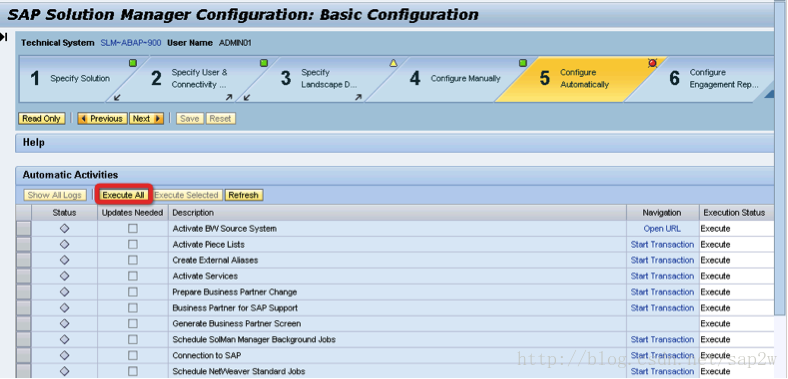Click status diamond for Activate Piece Lists

point(64,244)
